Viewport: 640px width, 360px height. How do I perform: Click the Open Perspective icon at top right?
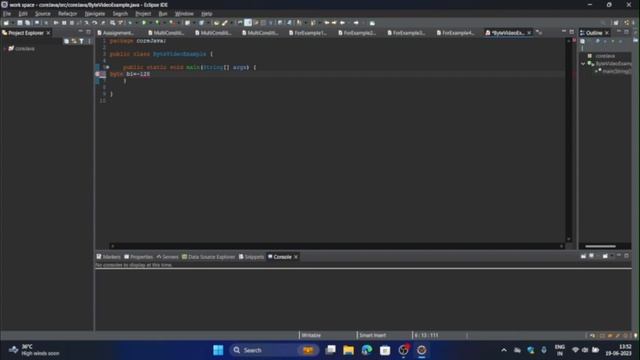(x=616, y=23)
